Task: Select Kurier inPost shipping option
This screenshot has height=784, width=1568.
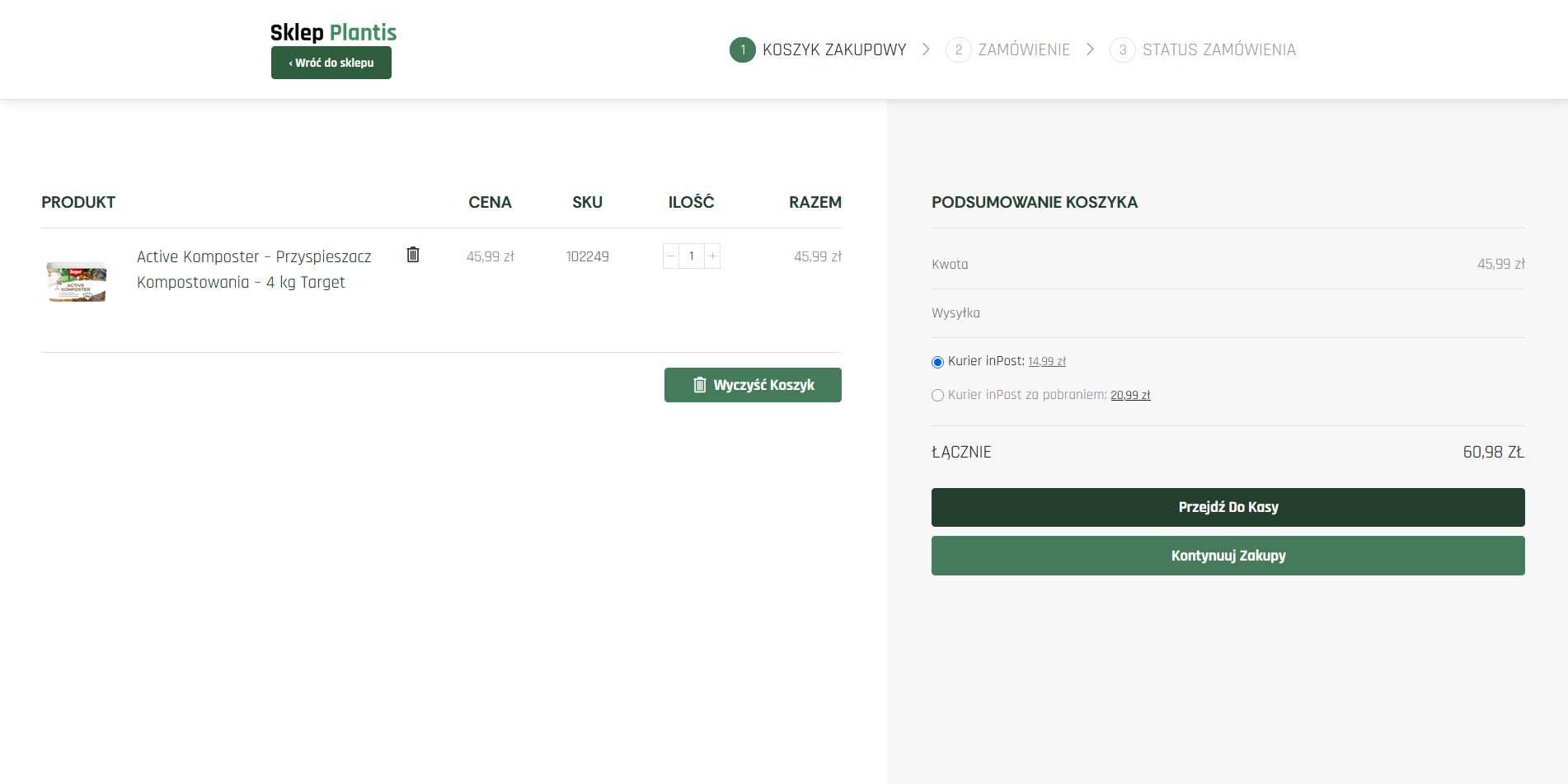Action: (x=937, y=362)
